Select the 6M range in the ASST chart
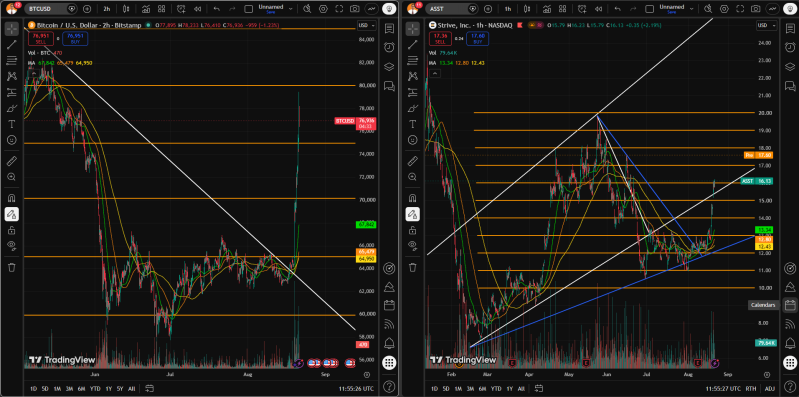This screenshot has height=397, width=799. [x=482, y=388]
